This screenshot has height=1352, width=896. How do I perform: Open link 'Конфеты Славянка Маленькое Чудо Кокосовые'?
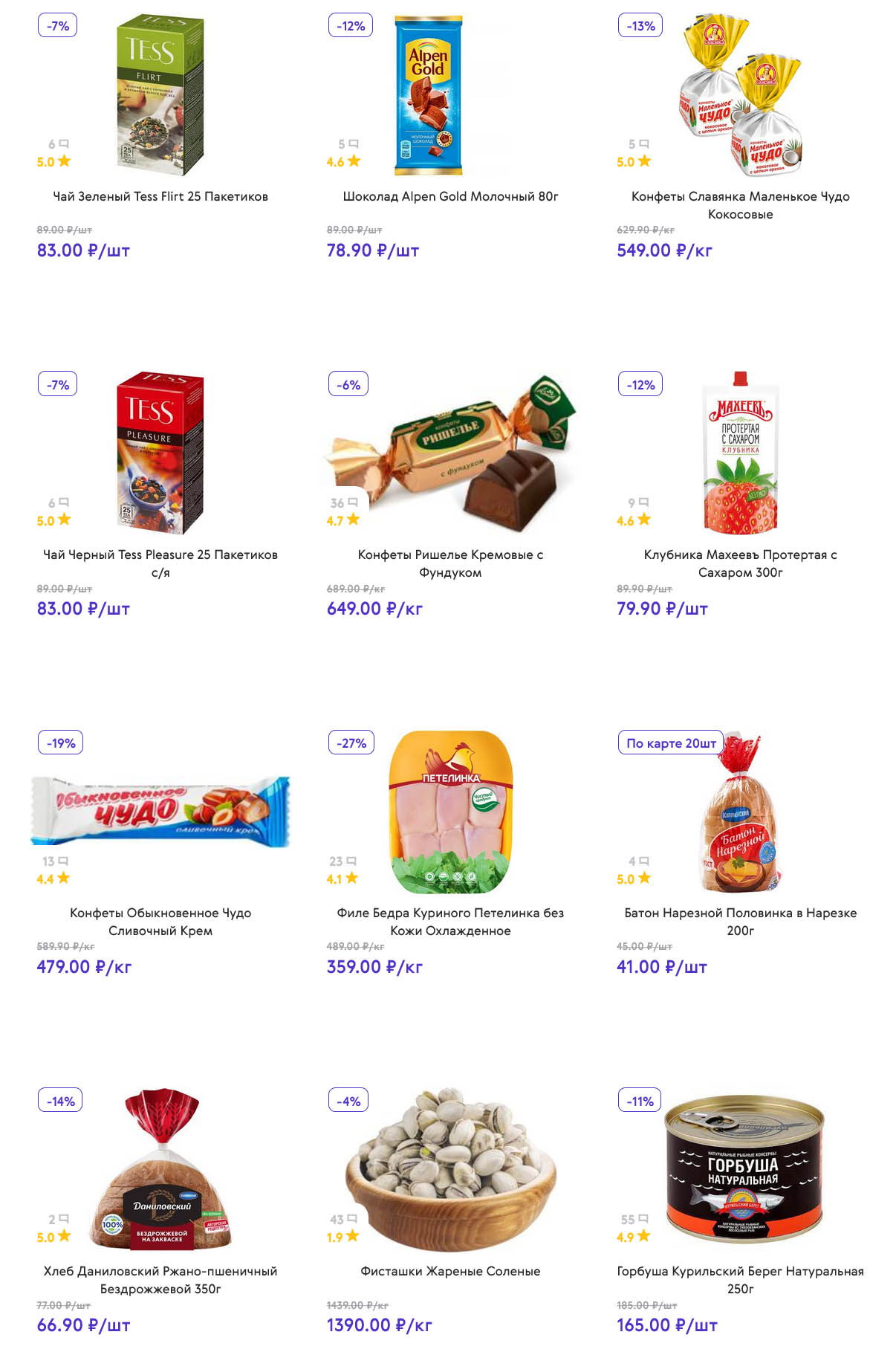740,205
